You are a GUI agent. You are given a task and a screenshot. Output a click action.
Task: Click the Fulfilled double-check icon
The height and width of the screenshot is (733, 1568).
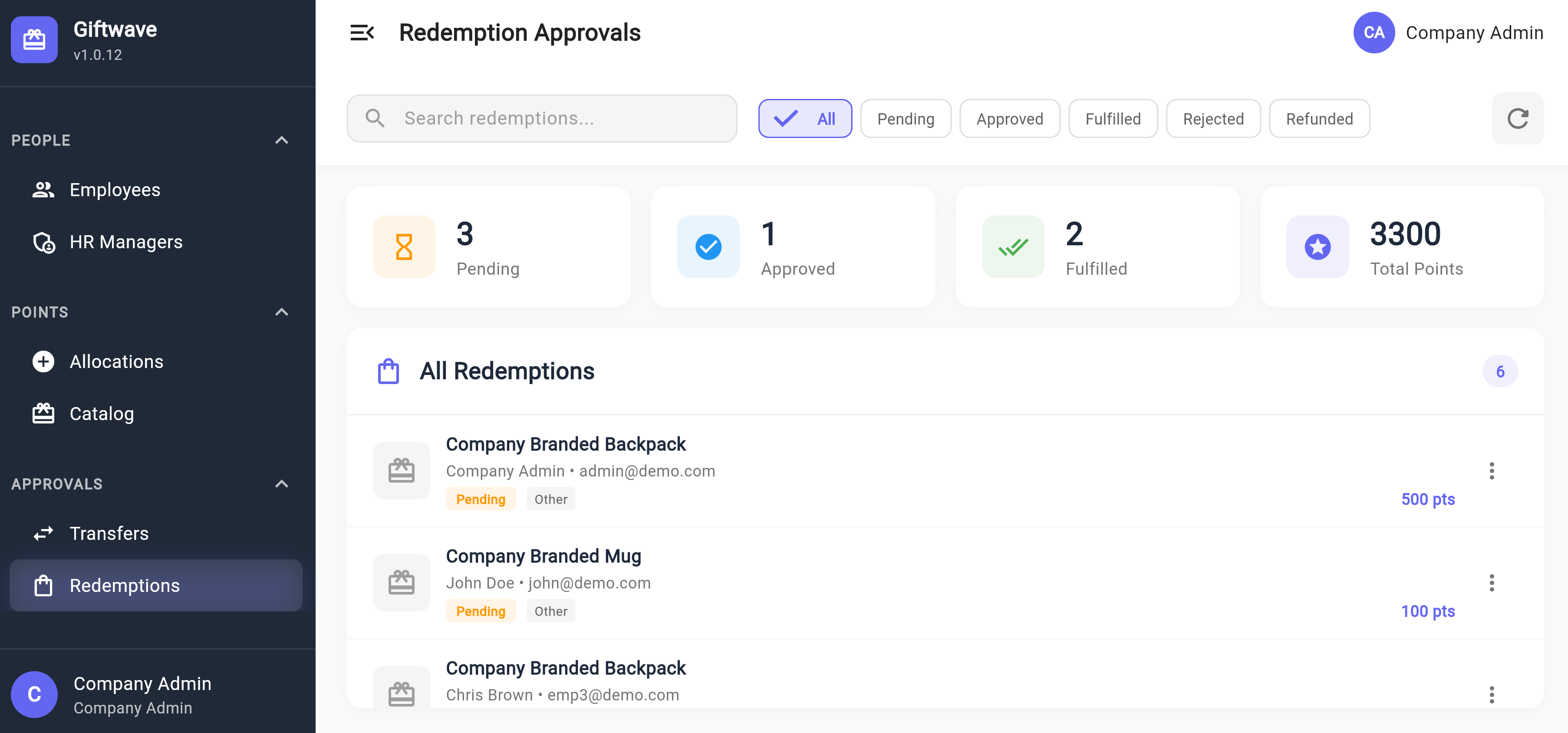[x=1013, y=247]
